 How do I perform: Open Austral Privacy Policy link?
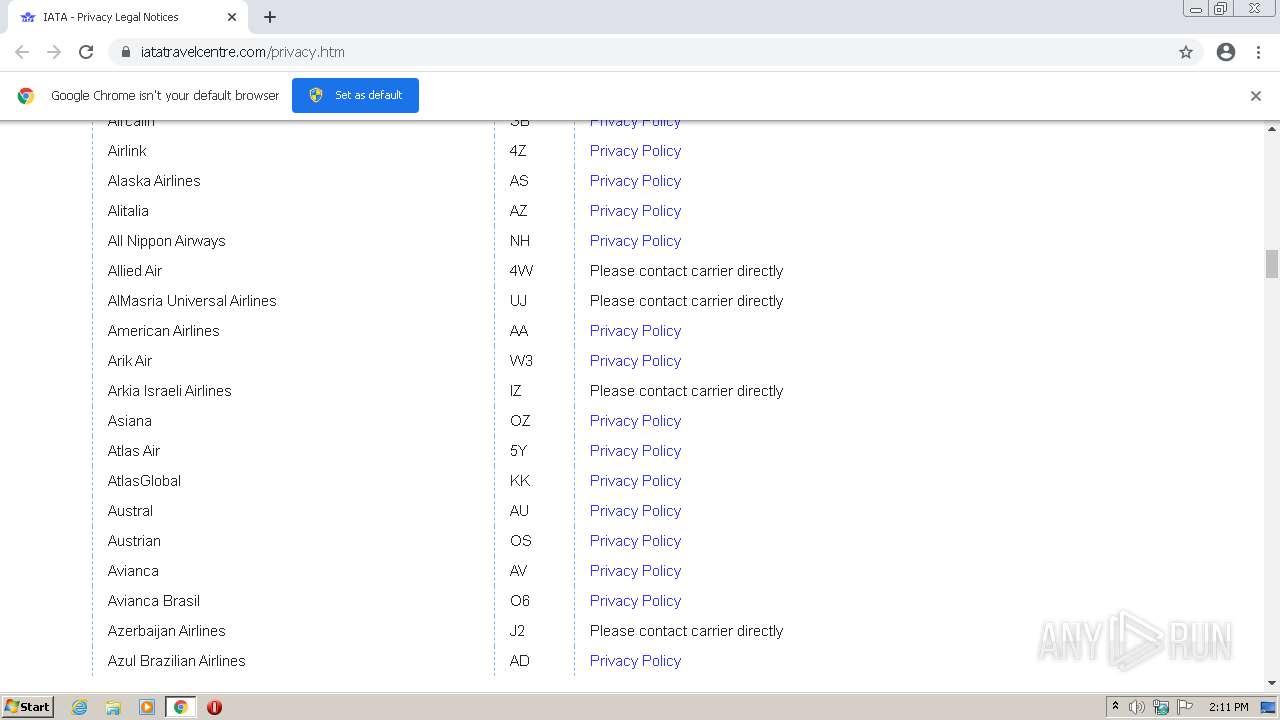[635, 511]
